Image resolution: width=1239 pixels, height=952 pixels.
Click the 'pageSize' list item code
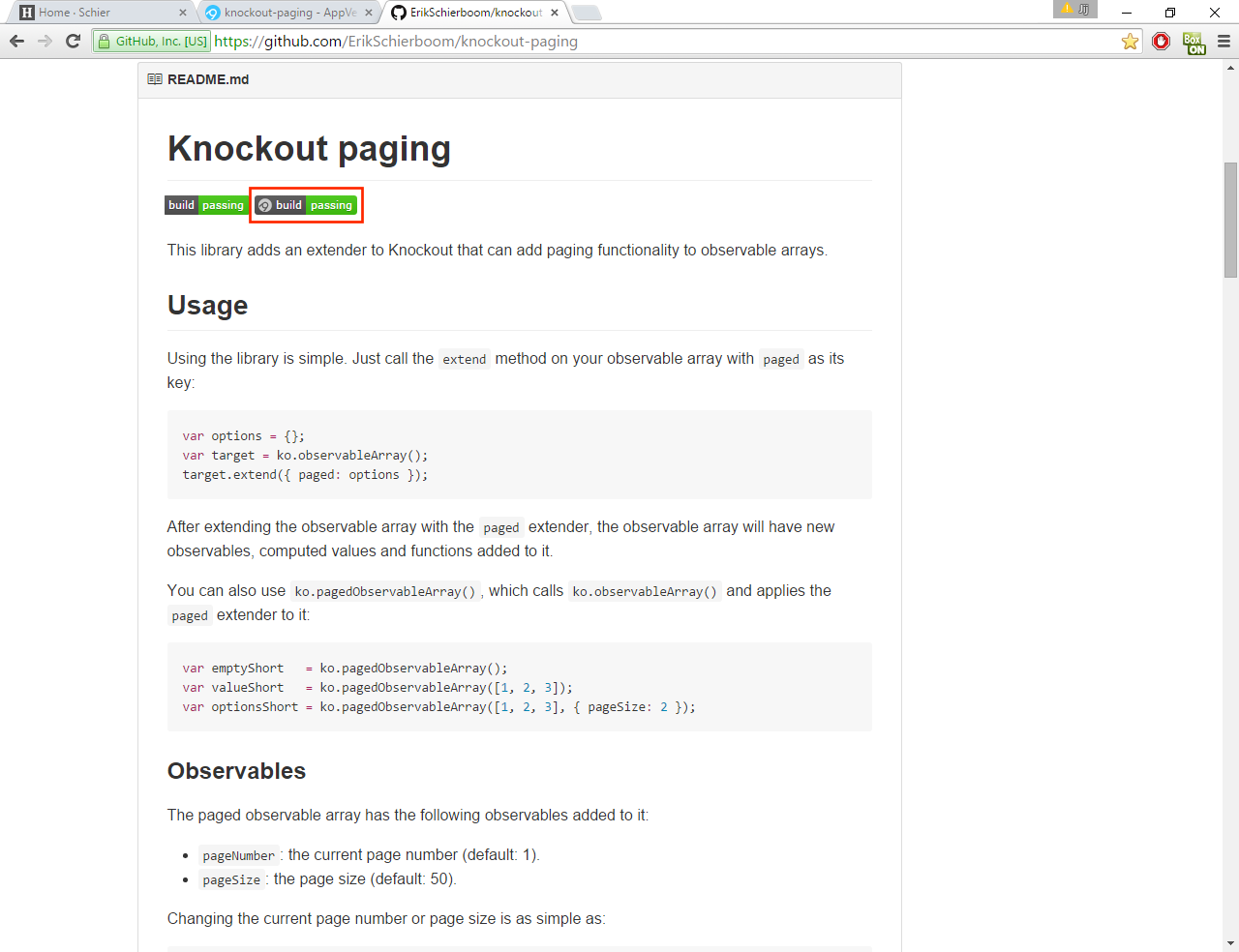[231, 879]
